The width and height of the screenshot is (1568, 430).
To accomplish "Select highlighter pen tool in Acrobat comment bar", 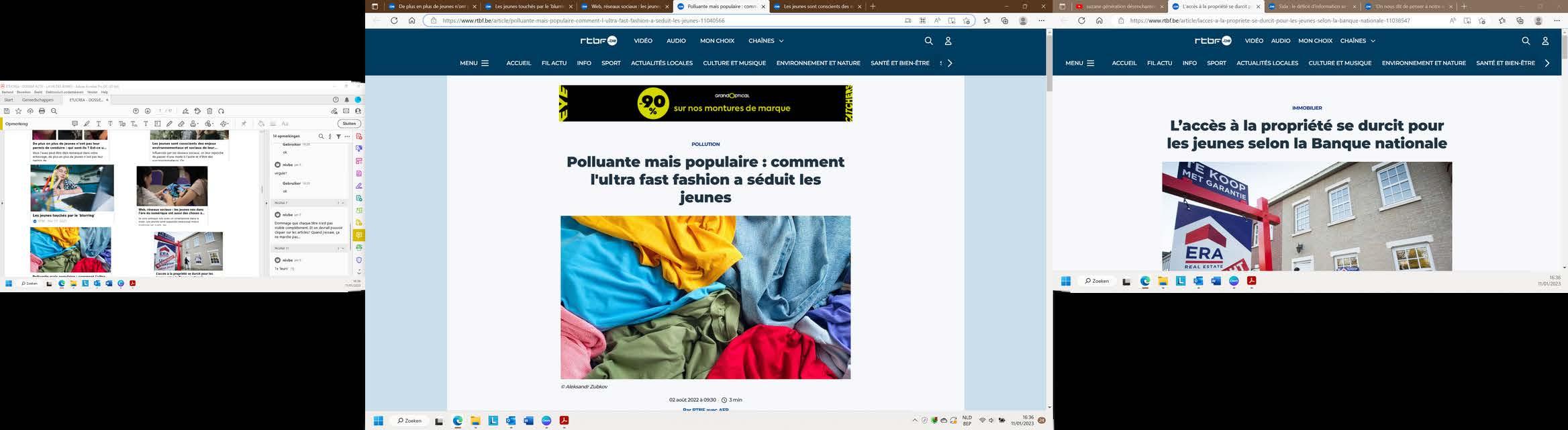I will pos(87,124).
